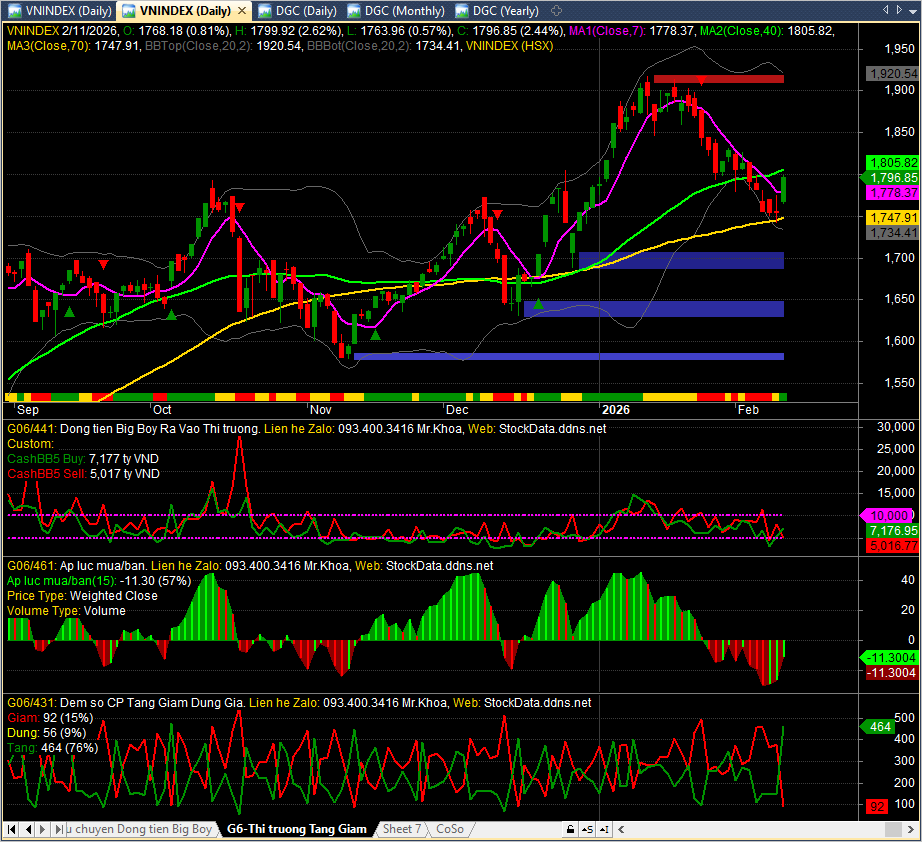Click the gray 1,920.54 Bollinger top price label
This screenshot has width=922, height=842.
point(893,73)
